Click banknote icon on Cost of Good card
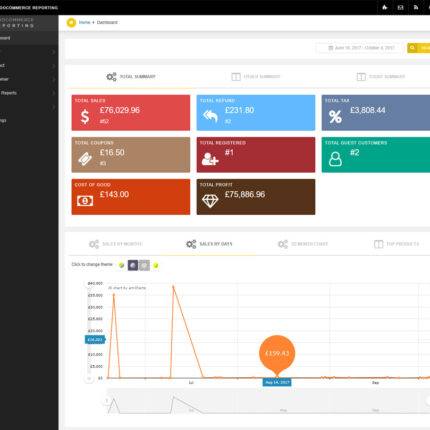Viewport: 430px width, 430px height. click(85, 201)
